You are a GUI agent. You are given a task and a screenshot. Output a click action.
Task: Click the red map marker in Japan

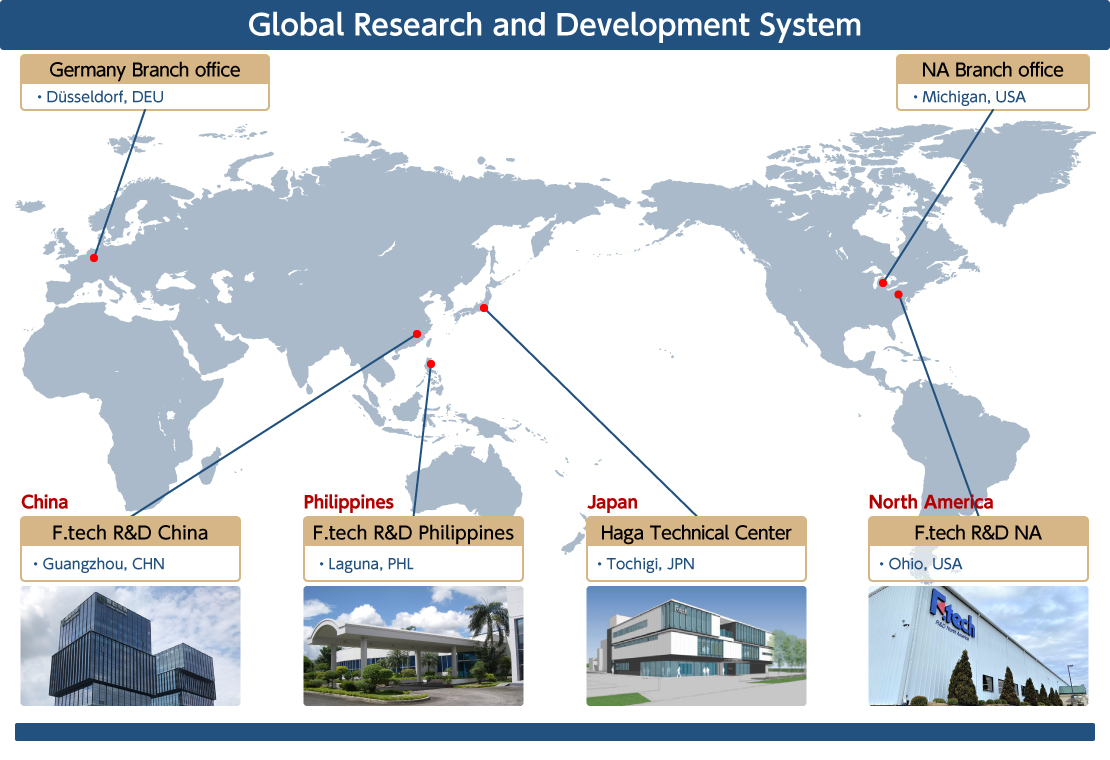point(484,308)
